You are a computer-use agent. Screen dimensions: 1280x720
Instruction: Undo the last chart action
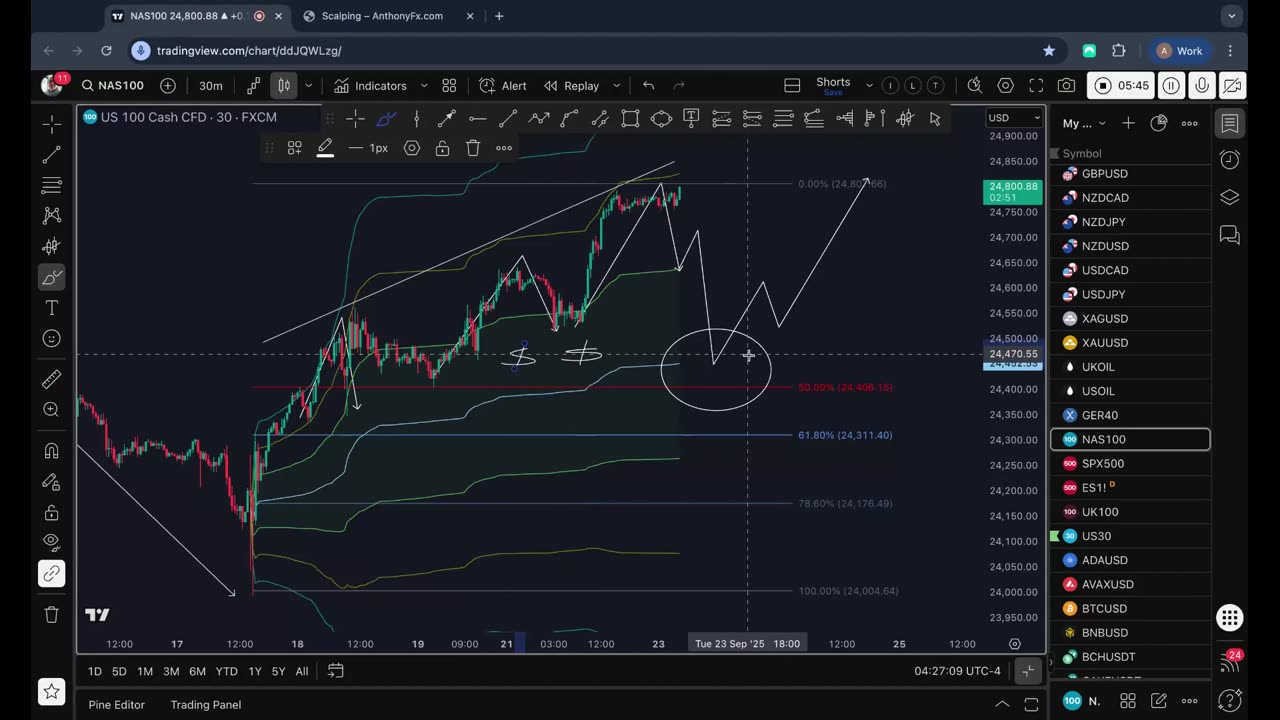pos(648,86)
